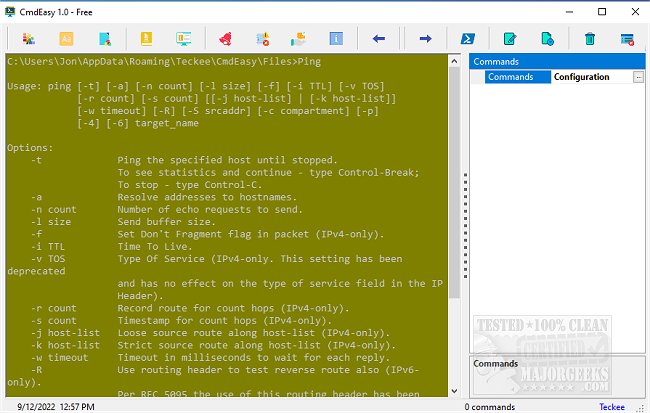Viewport: 650px width, 413px height.
Task: Open the Teckee link in status bar
Action: pyautogui.click(x=612, y=407)
